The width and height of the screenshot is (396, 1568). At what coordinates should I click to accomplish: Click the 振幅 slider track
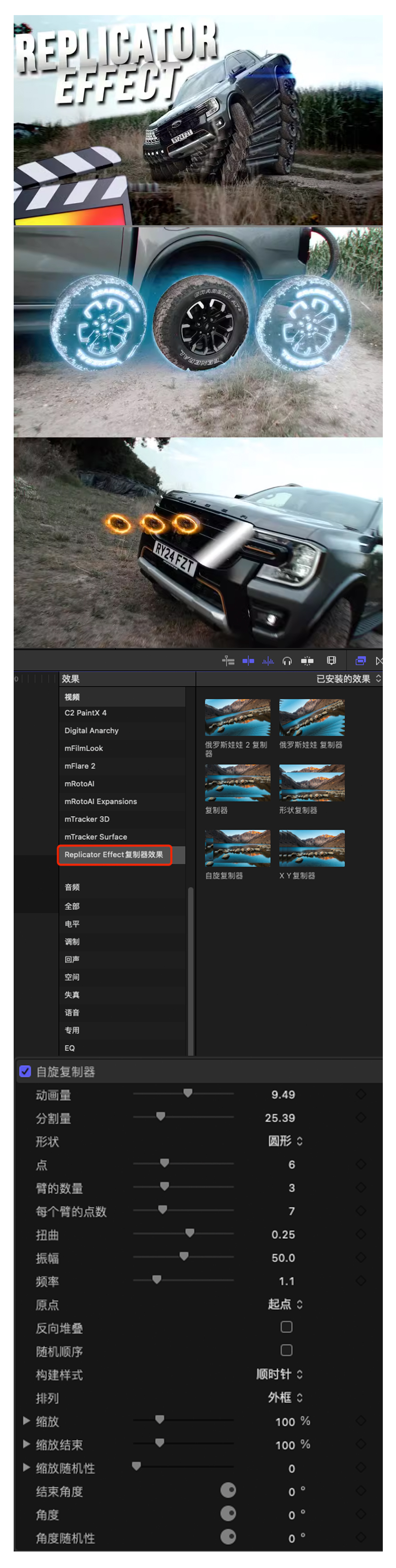[183, 1257]
